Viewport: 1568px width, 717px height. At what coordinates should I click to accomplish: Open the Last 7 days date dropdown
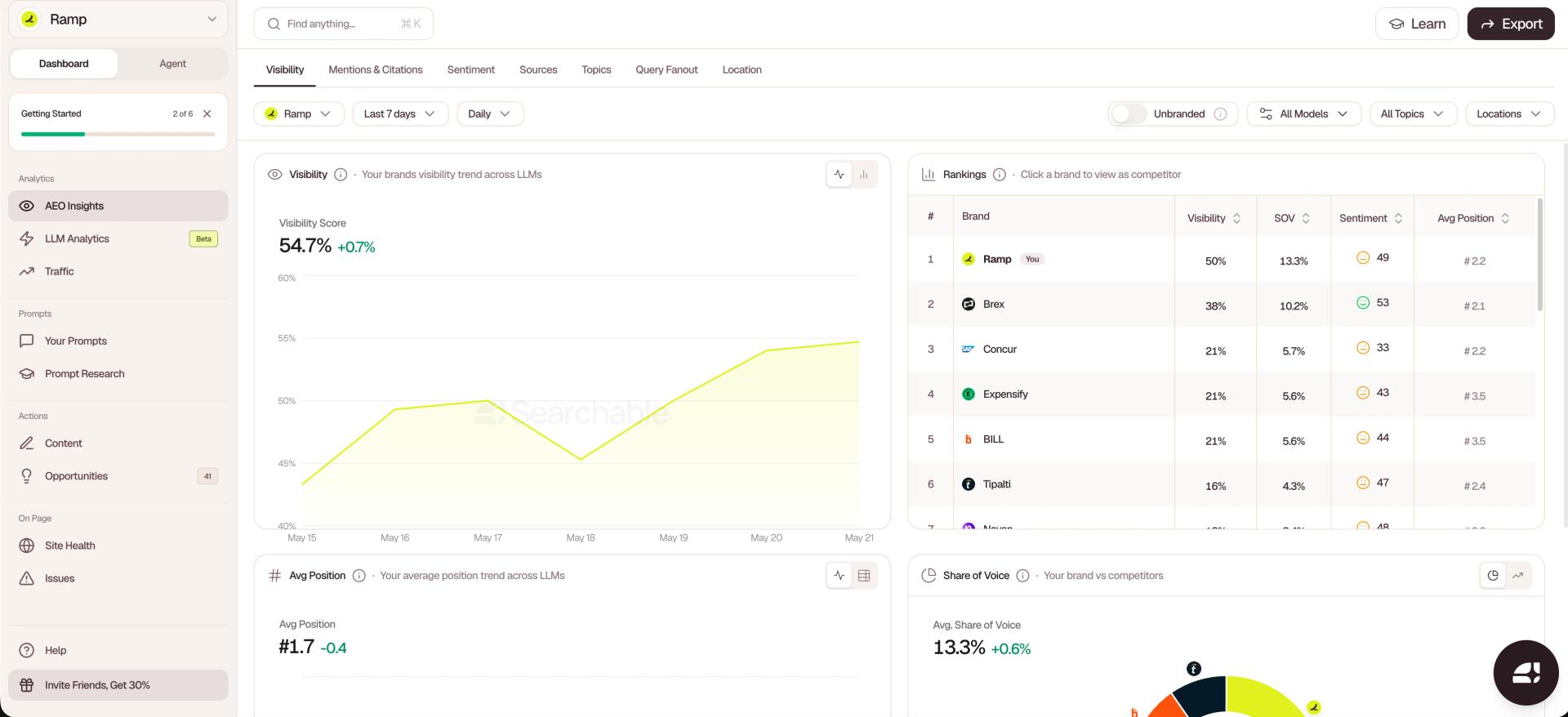coord(400,114)
